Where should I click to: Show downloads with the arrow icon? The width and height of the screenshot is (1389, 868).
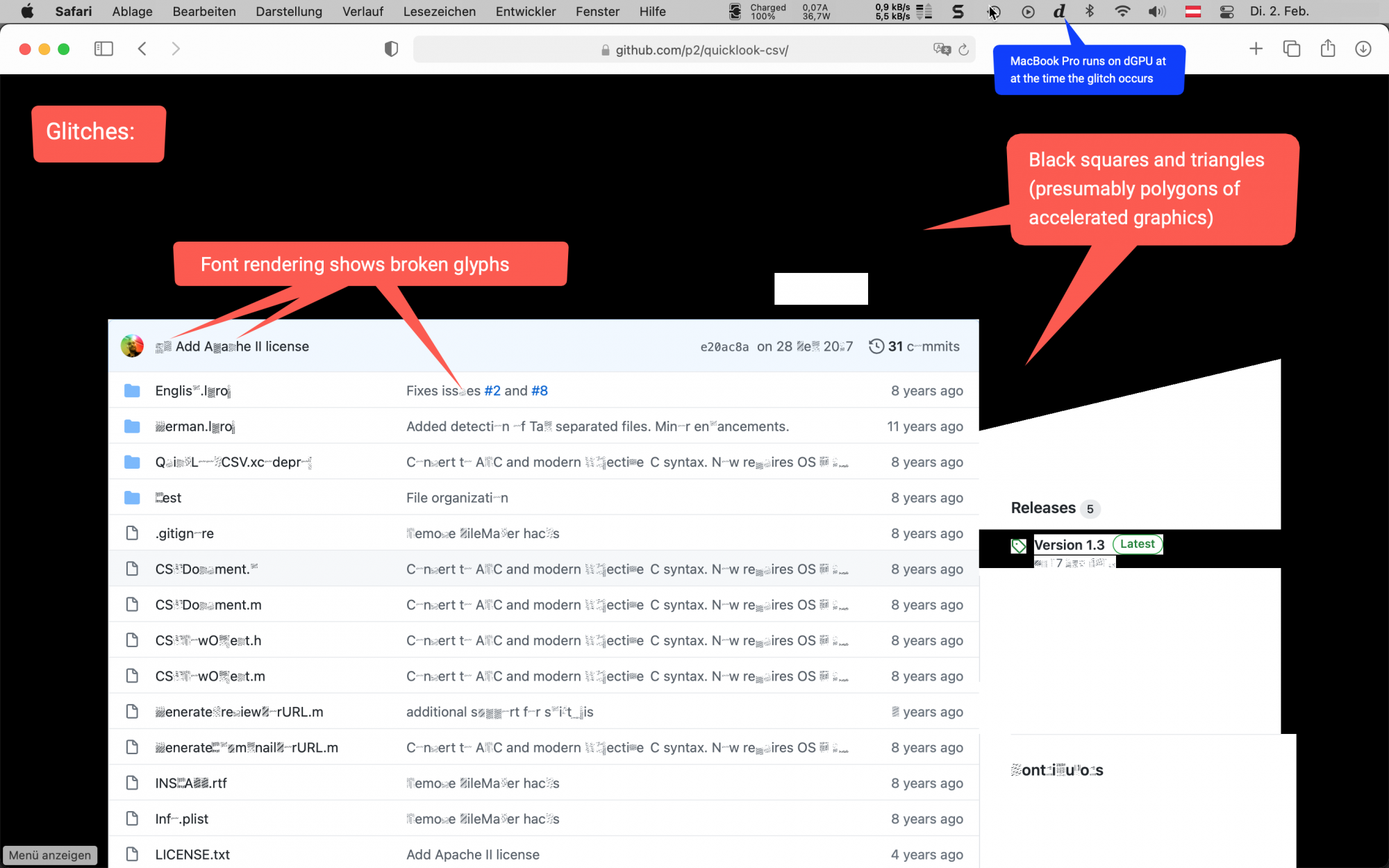1363,49
